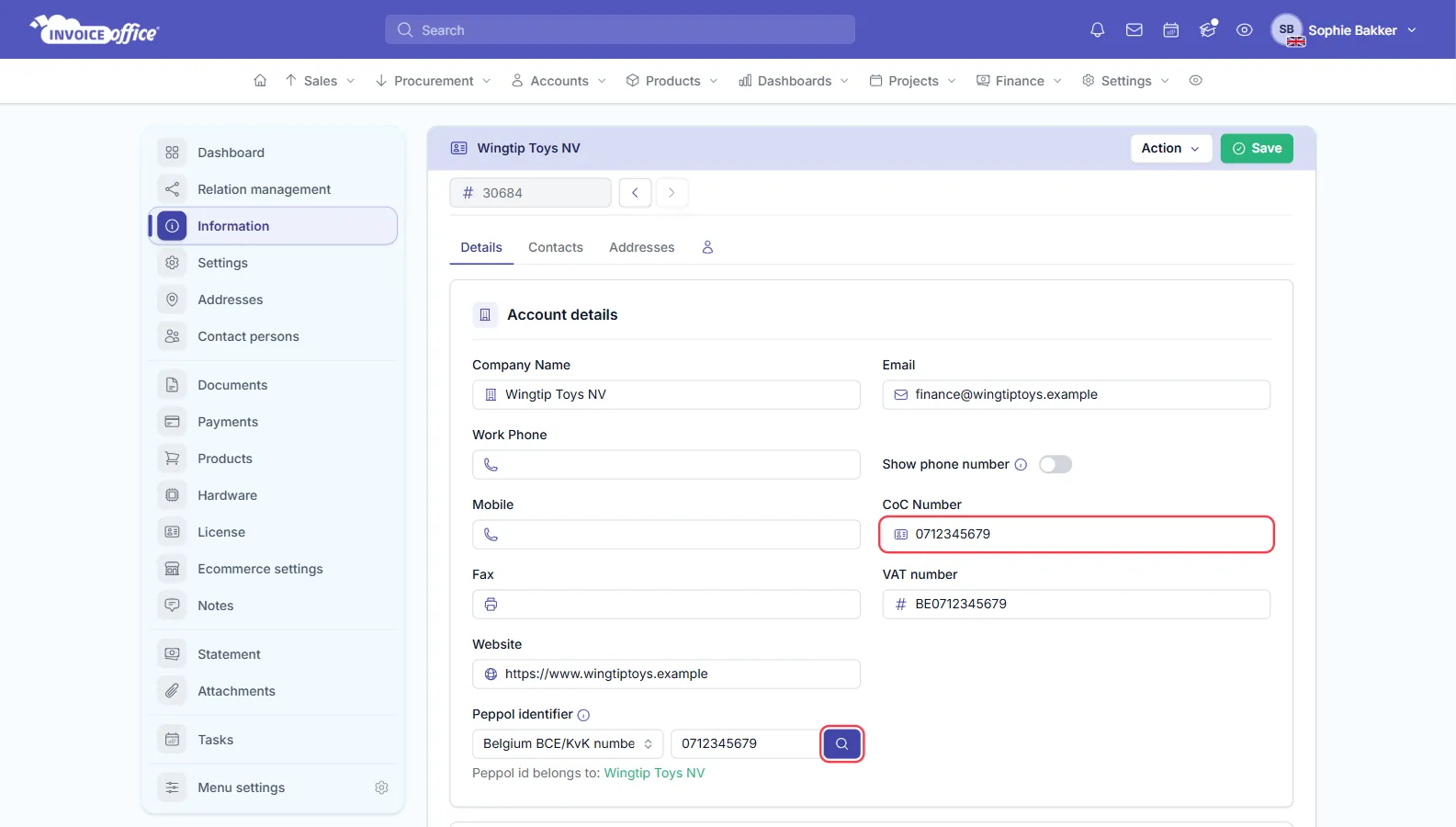
Task: Expand the Sales menu
Action: (x=320, y=81)
